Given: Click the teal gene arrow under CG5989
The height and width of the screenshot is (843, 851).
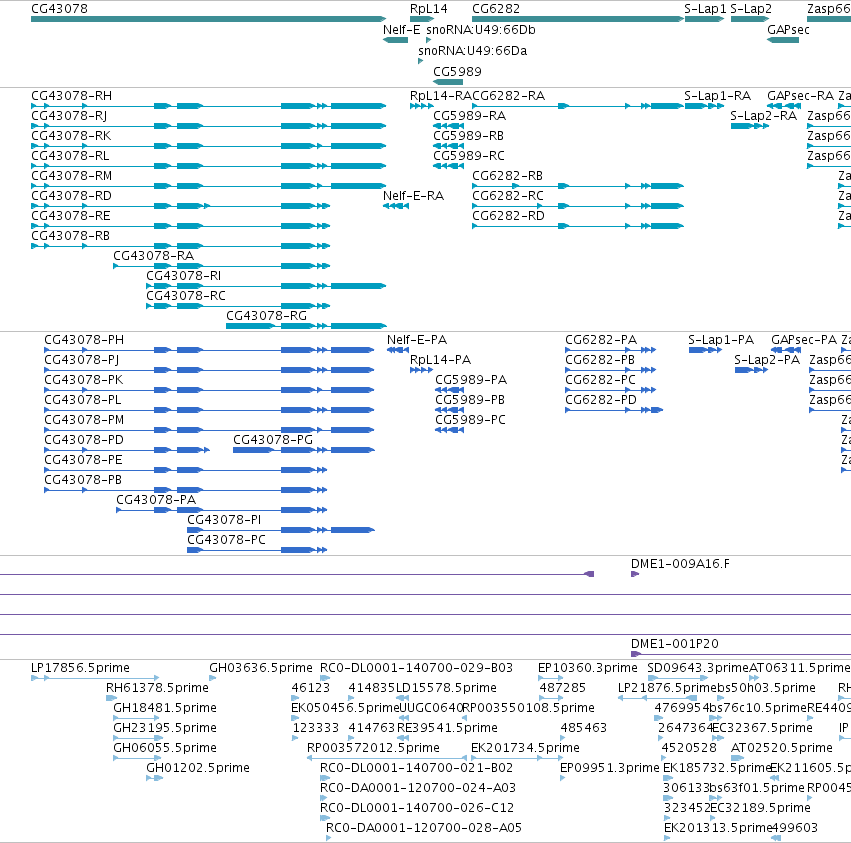Looking at the screenshot, I should (x=448, y=82).
